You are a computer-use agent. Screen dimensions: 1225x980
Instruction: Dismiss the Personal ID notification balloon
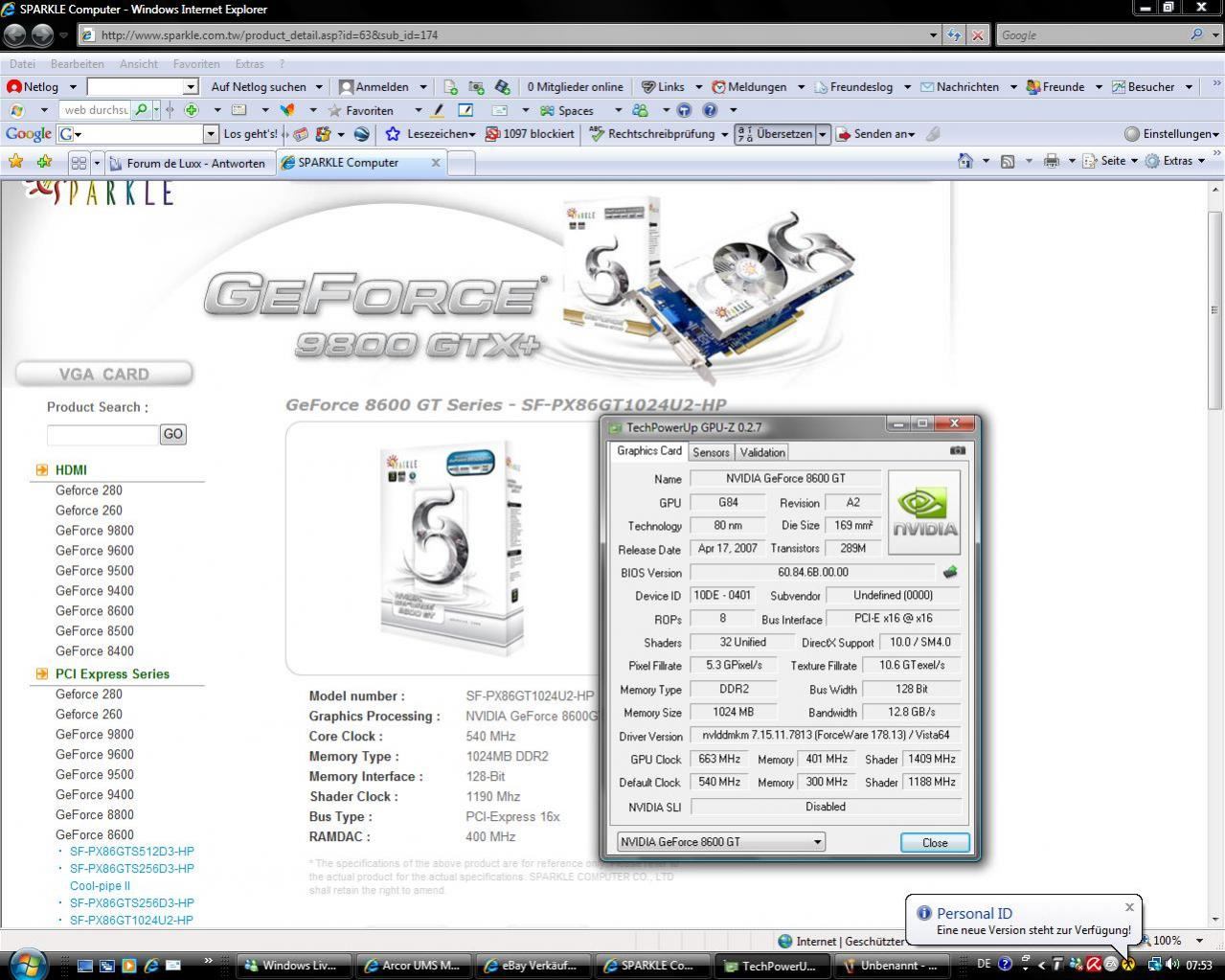pyautogui.click(x=1129, y=906)
